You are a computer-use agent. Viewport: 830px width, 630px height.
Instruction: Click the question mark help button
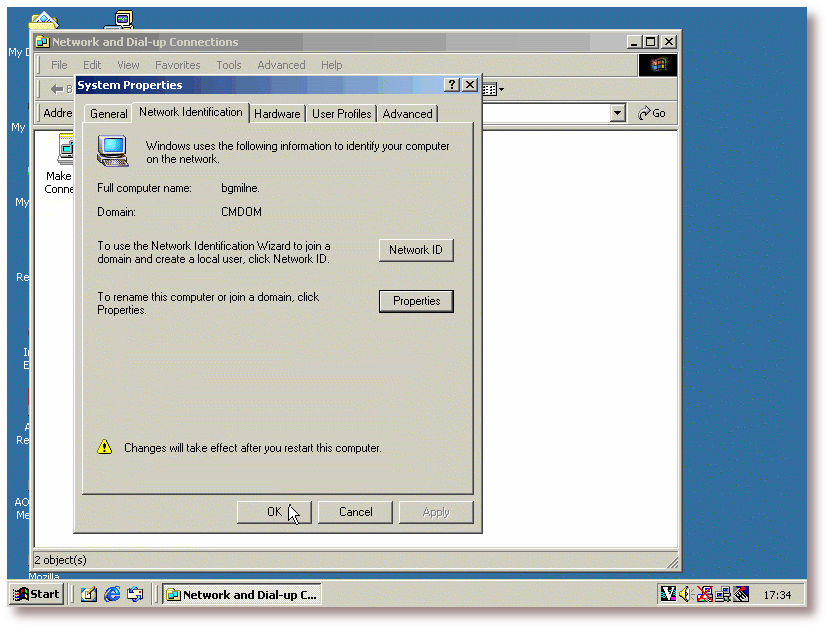tap(451, 85)
